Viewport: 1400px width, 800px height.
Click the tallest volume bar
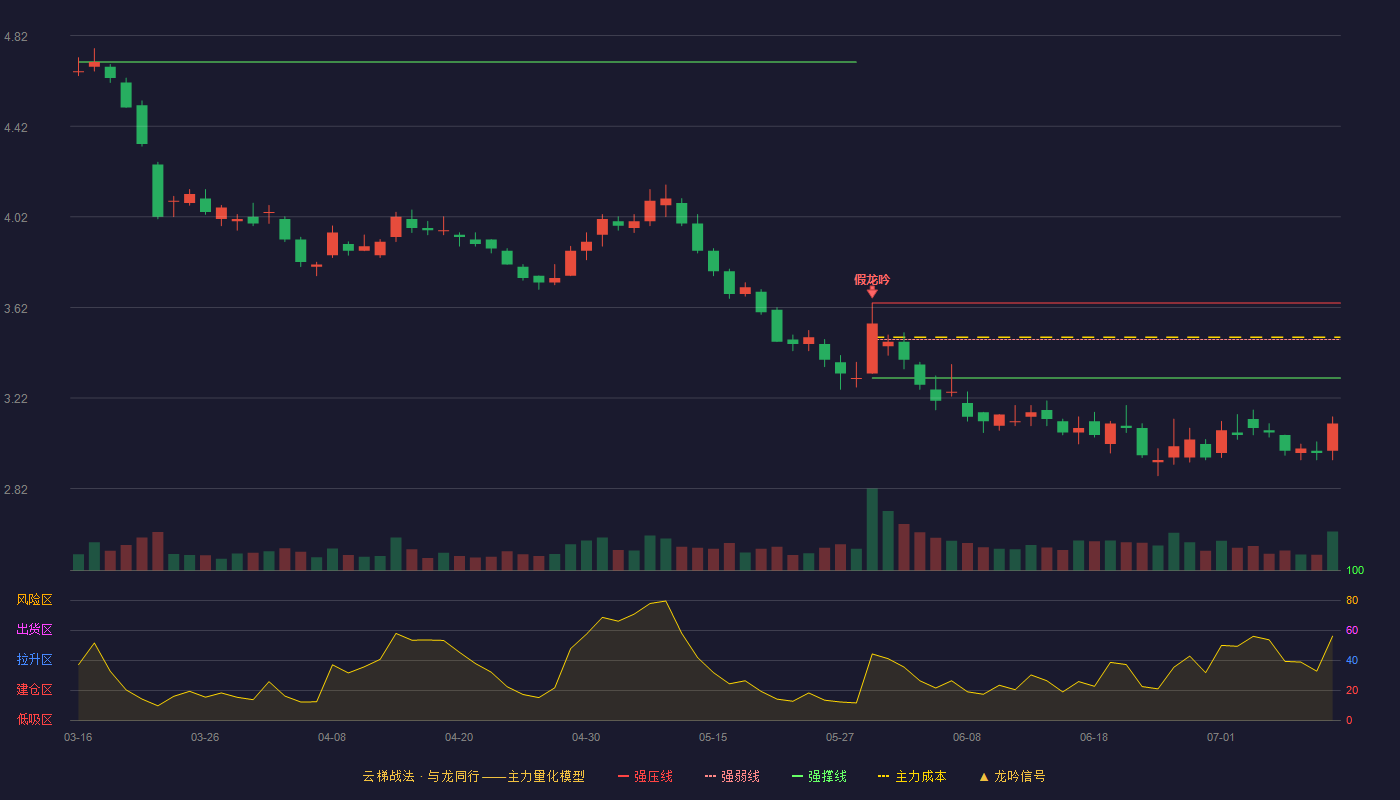pos(872,529)
